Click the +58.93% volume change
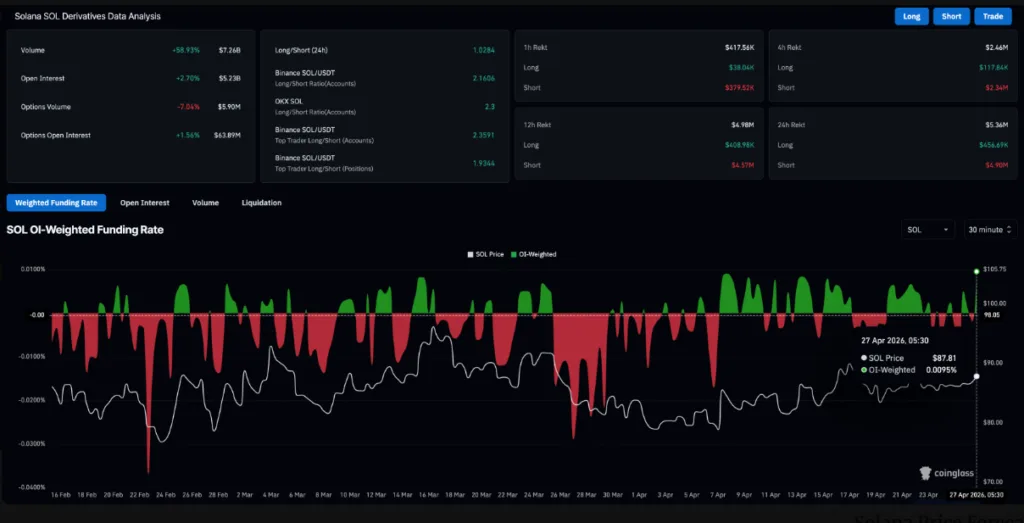 (x=186, y=50)
